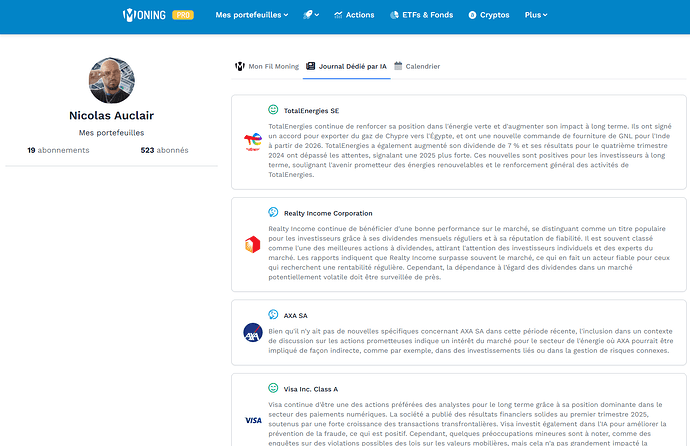Click the green smiley beside Visa Inc.
This screenshot has height=446, width=690.
tap(273, 388)
